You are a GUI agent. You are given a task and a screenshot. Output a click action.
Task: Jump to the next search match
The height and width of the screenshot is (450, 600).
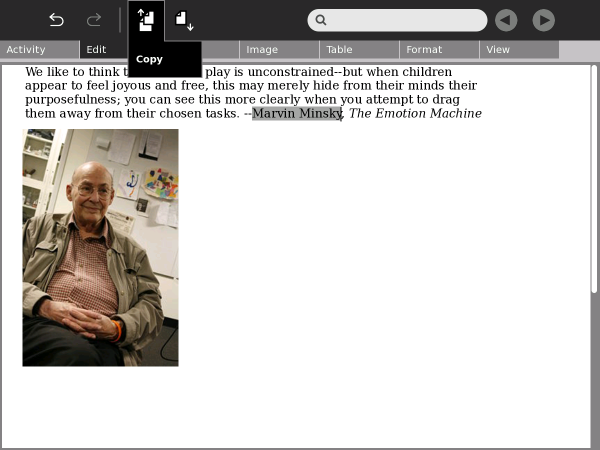543,20
